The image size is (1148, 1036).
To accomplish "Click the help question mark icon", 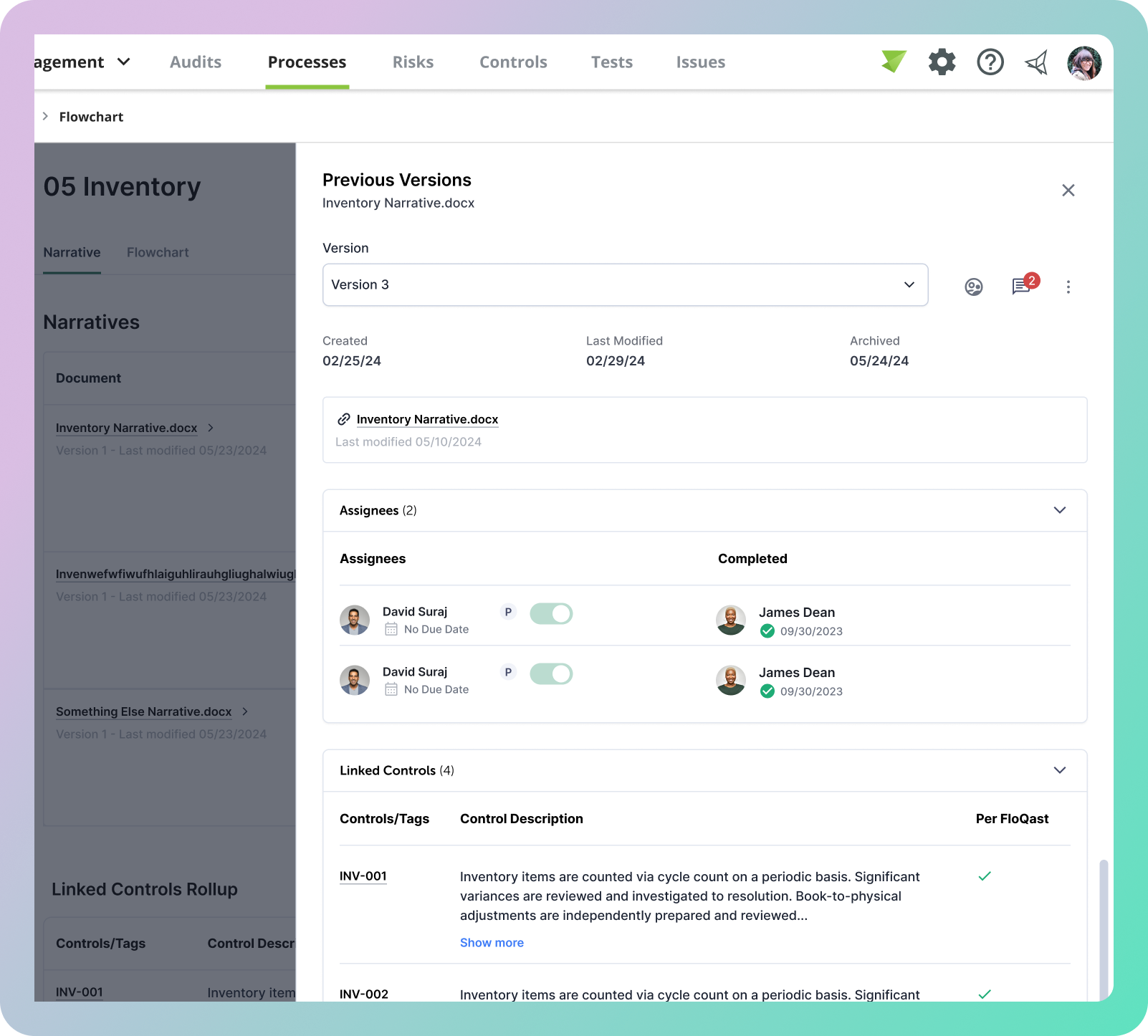I will [990, 62].
